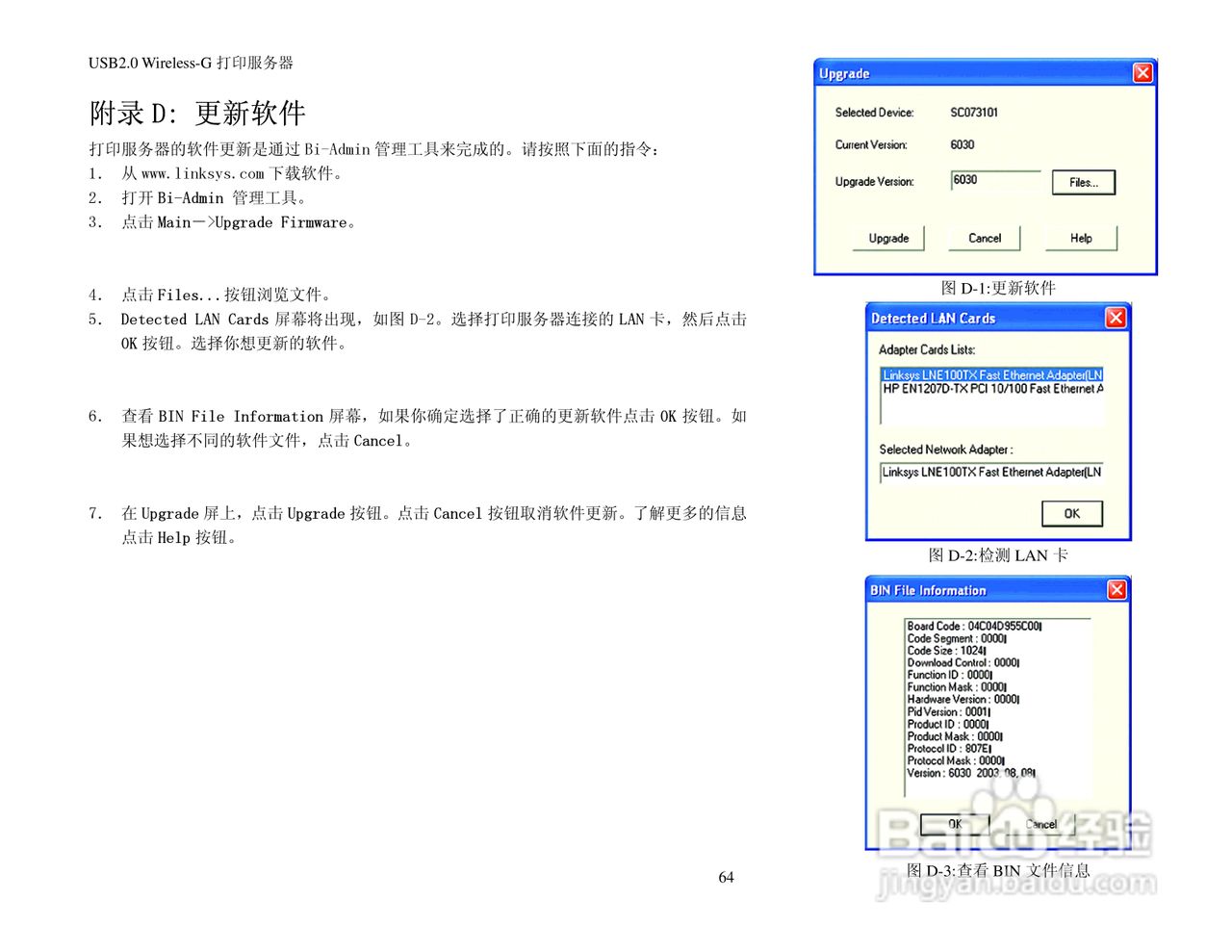This screenshot has height=952, width=1232.
Task: Select the HP EN1207D-TX PCI adapter entry
Action: point(991,388)
